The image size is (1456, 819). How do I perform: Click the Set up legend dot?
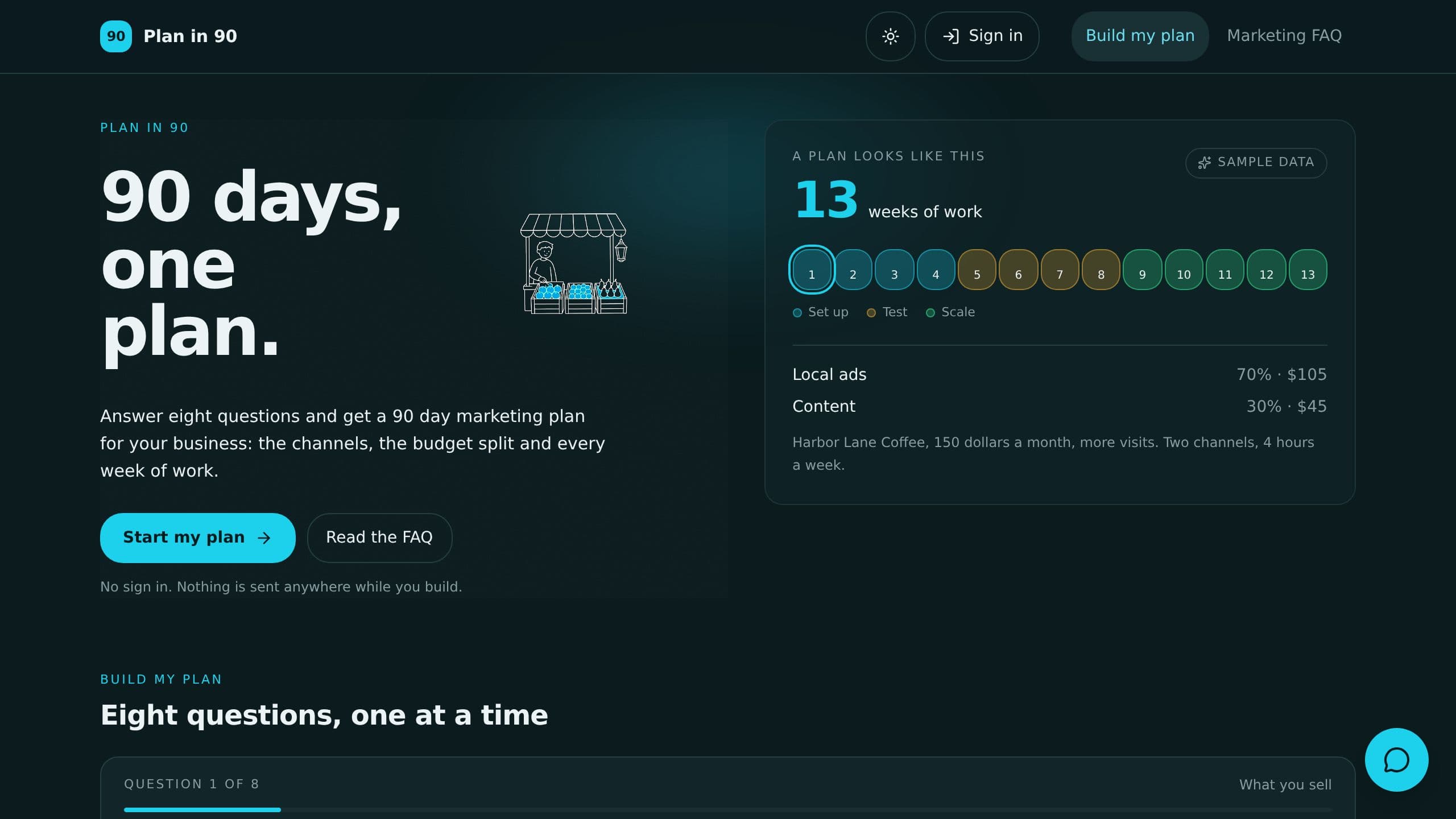[797, 313]
